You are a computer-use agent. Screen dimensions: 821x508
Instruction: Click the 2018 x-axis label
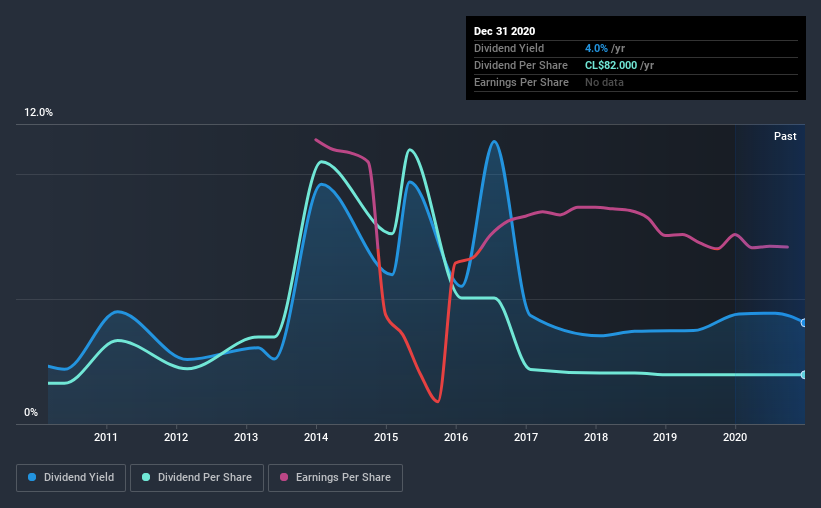pyautogui.click(x=596, y=437)
